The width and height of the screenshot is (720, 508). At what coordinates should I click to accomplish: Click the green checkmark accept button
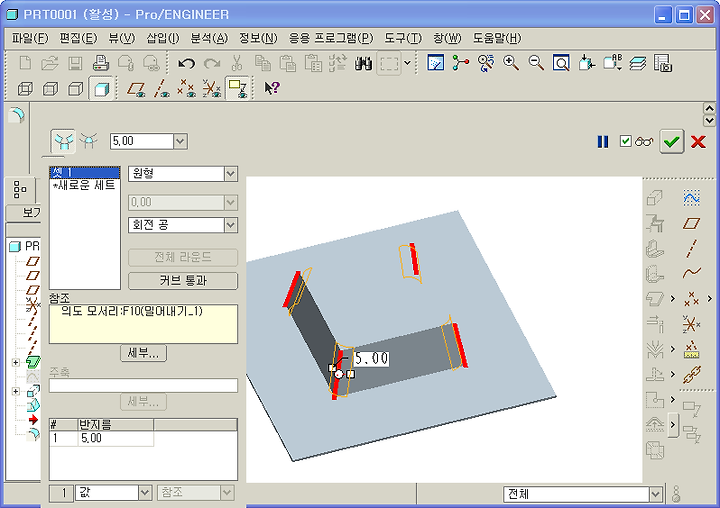[x=671, y=141]
